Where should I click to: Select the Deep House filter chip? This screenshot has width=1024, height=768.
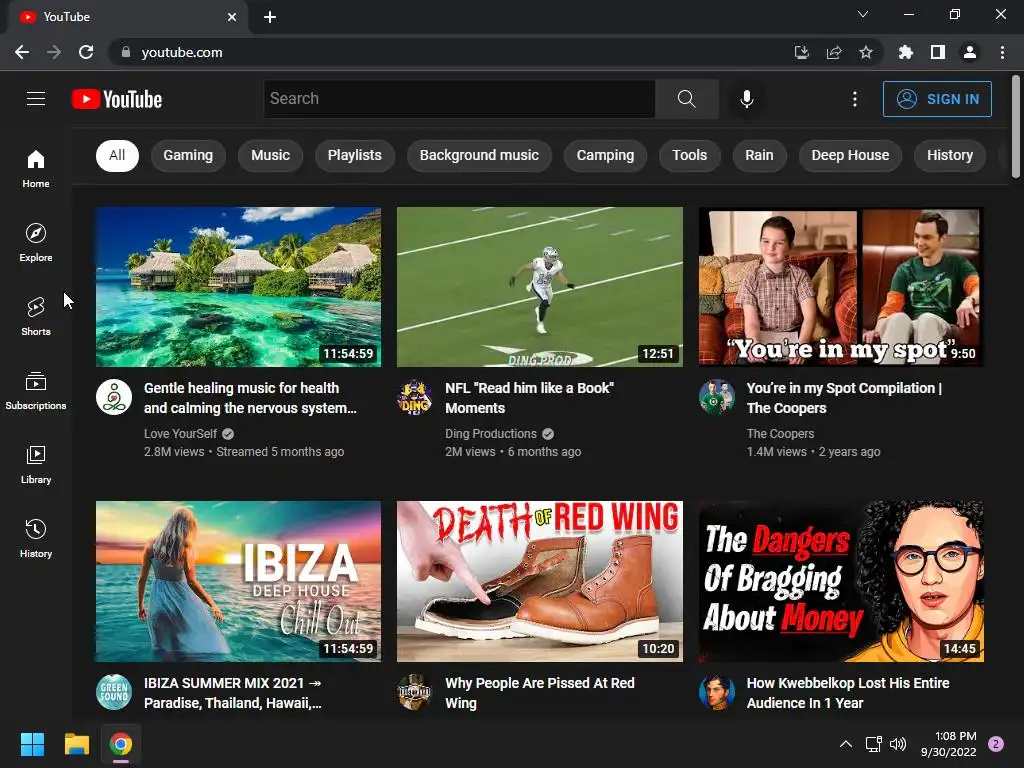850,155
